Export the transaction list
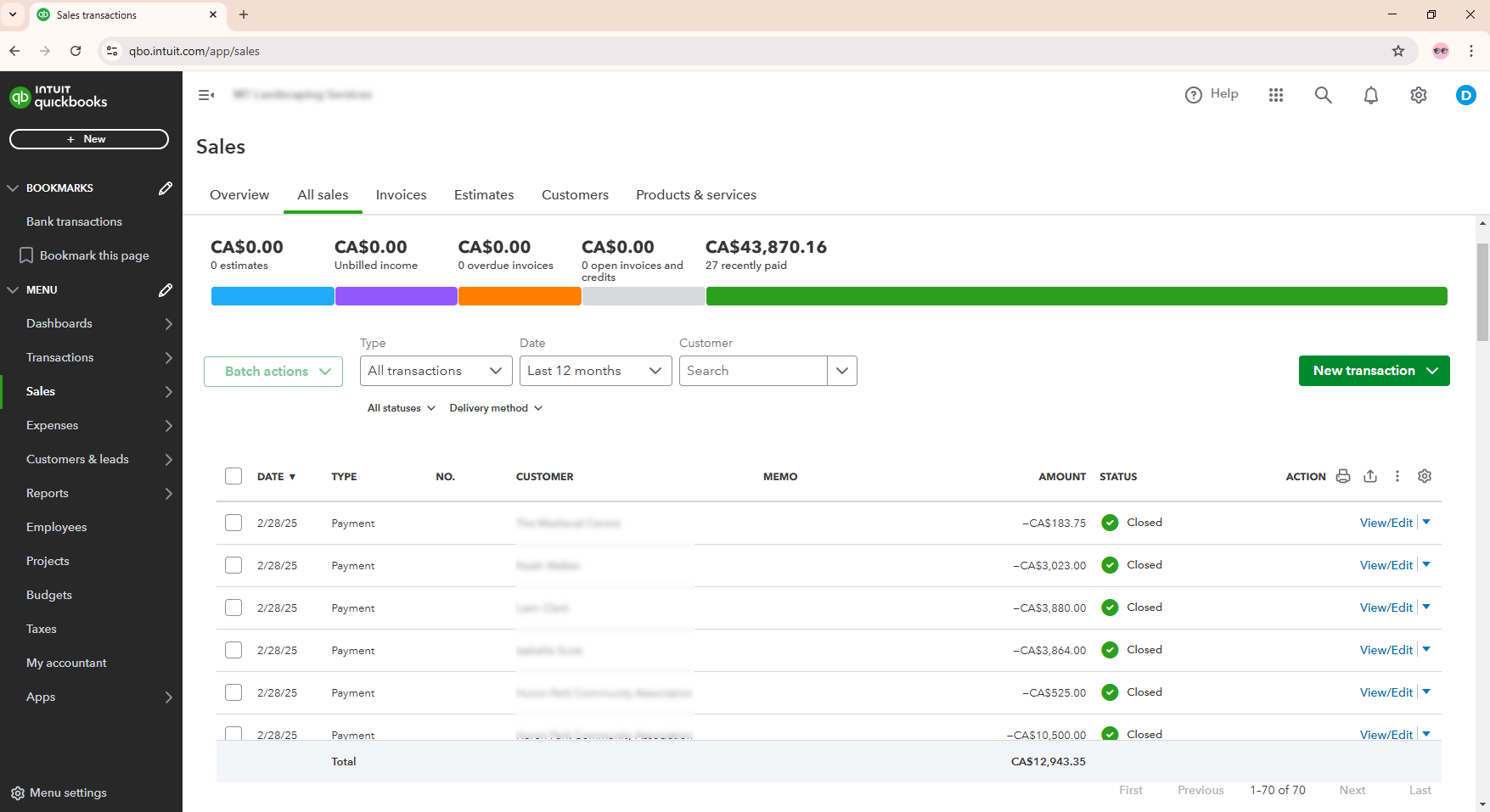This screenshot has width=1490, height=812. tap(1370, 476)
